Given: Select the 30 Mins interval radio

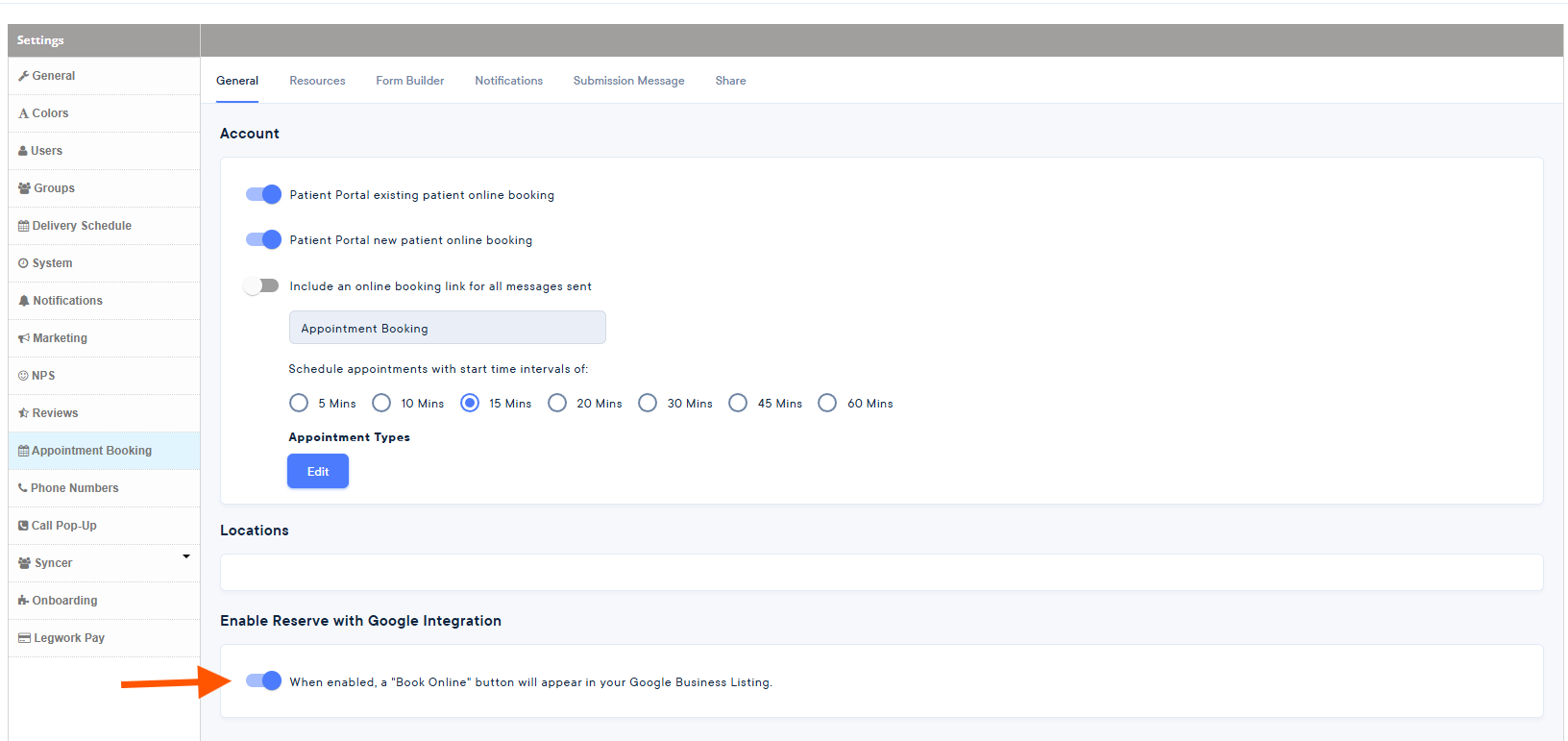Looking at the screenshot, I should pos(648,403).
